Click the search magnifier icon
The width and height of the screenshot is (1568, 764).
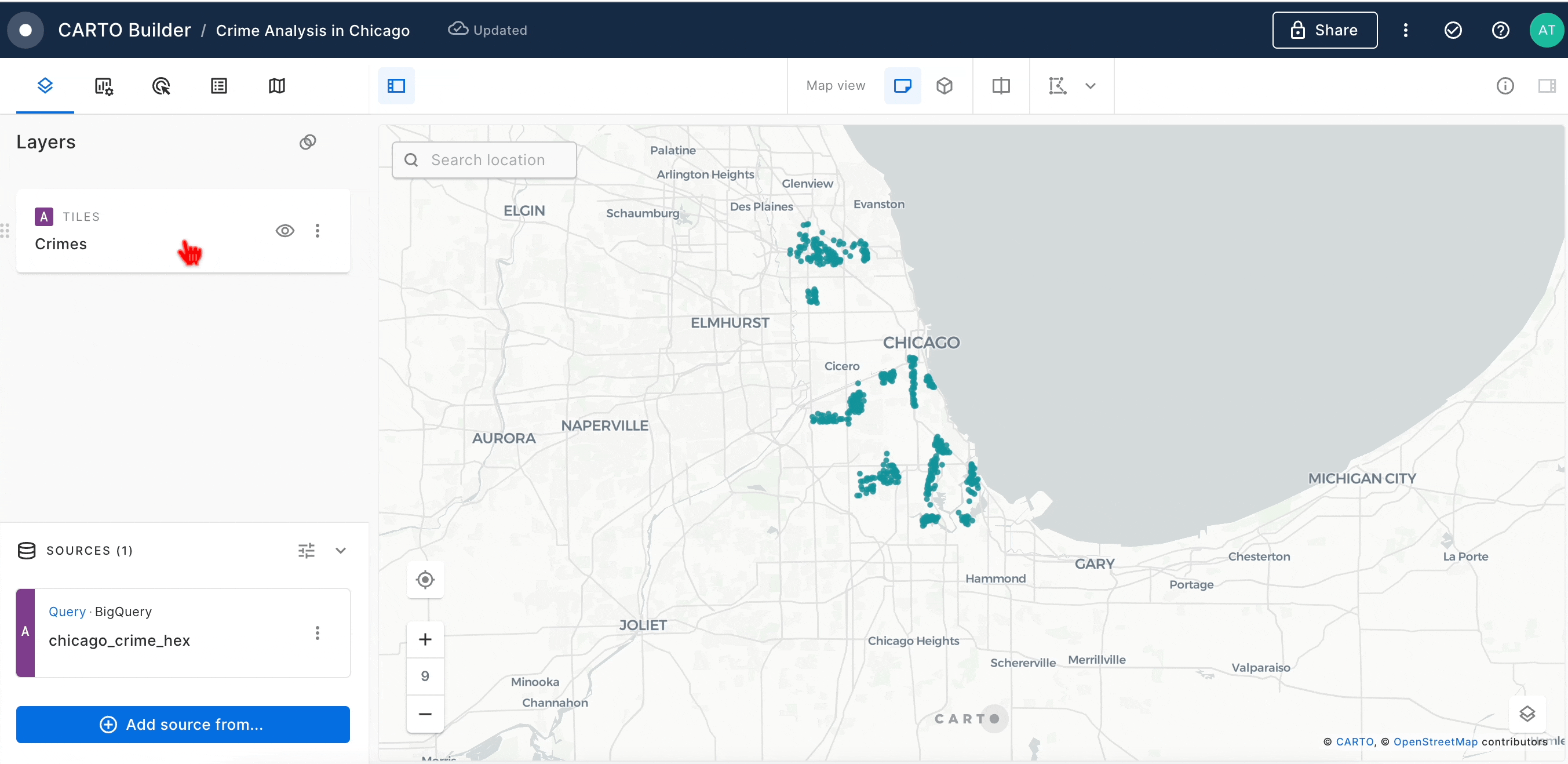point(411,159)
